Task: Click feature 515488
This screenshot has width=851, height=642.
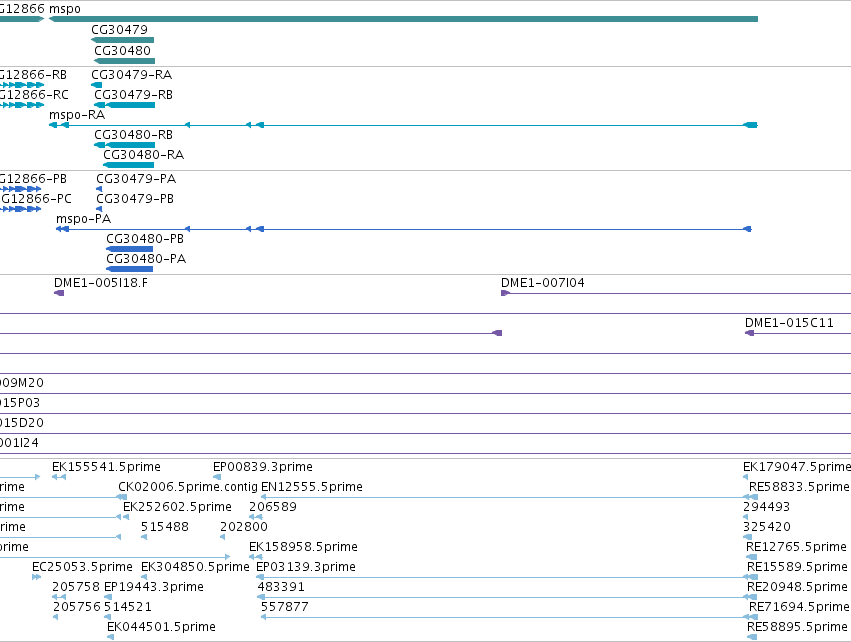Action: coord(165,527)
